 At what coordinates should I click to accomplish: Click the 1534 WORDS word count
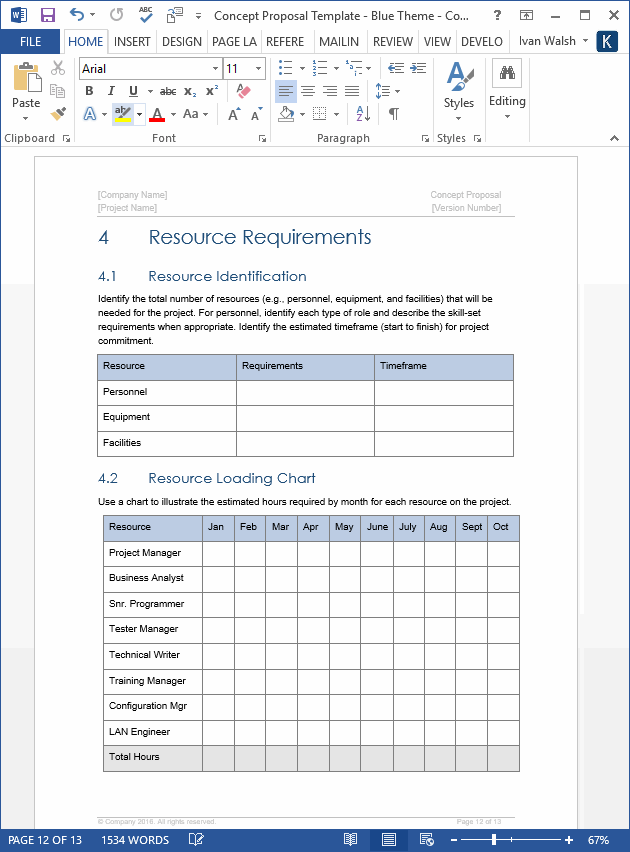135,840
